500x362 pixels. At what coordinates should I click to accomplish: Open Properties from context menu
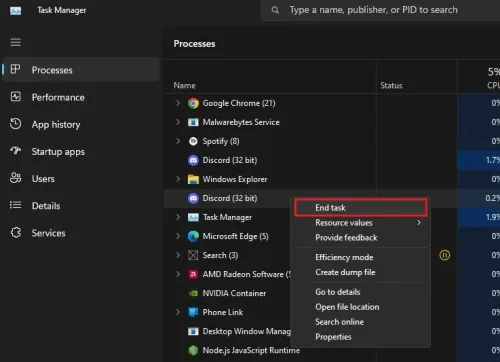pos(361,337)
